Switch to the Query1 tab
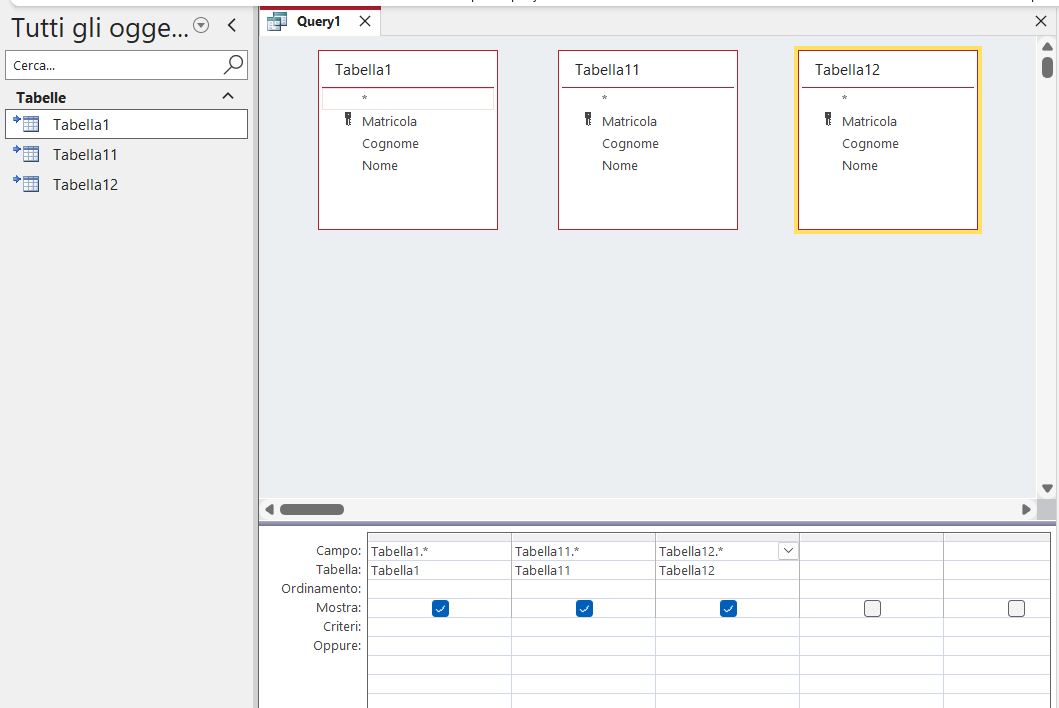This screenshot has width=1059, height=708. click(319, 22)
